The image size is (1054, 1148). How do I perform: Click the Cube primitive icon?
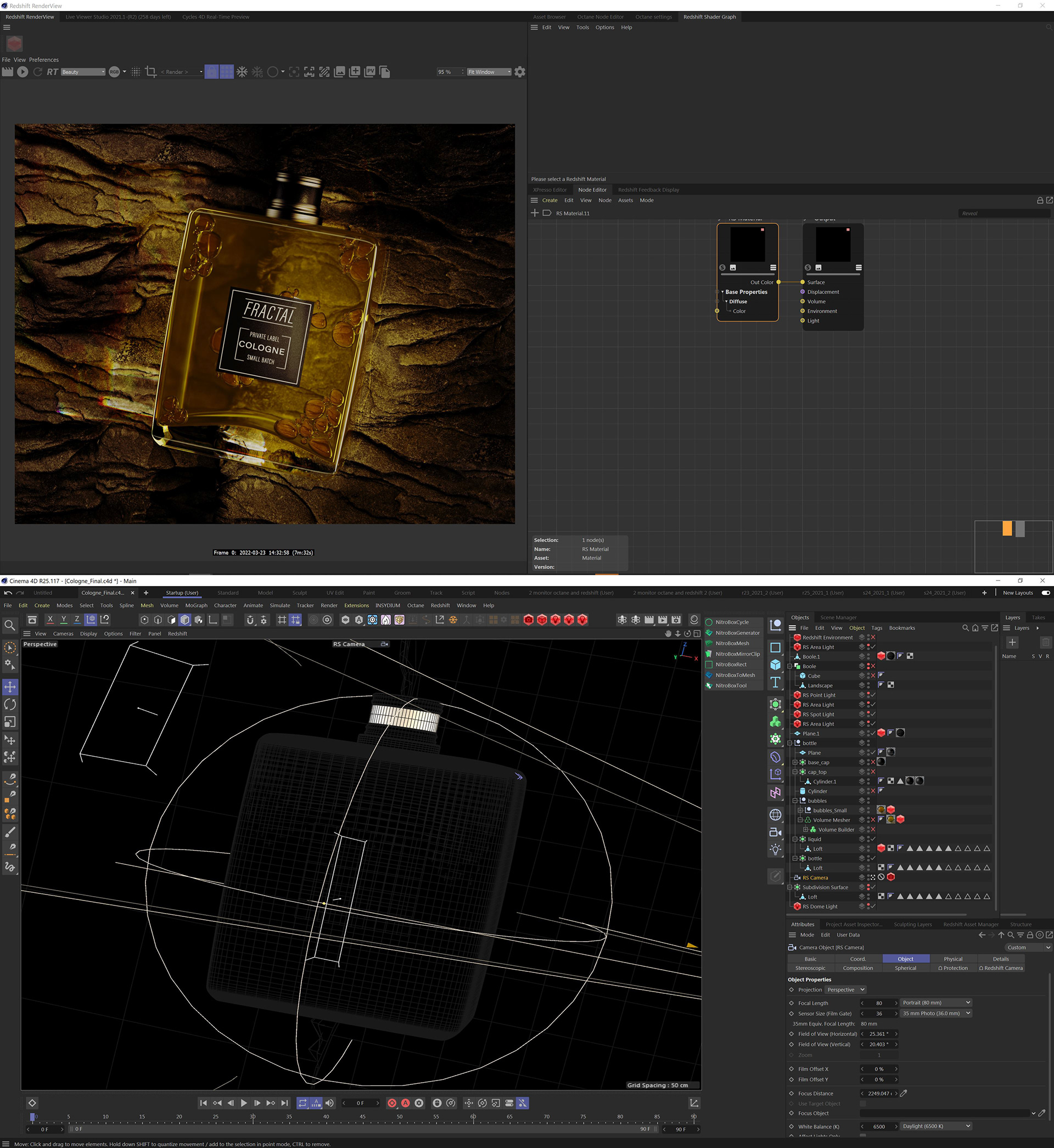click(775, 665)
